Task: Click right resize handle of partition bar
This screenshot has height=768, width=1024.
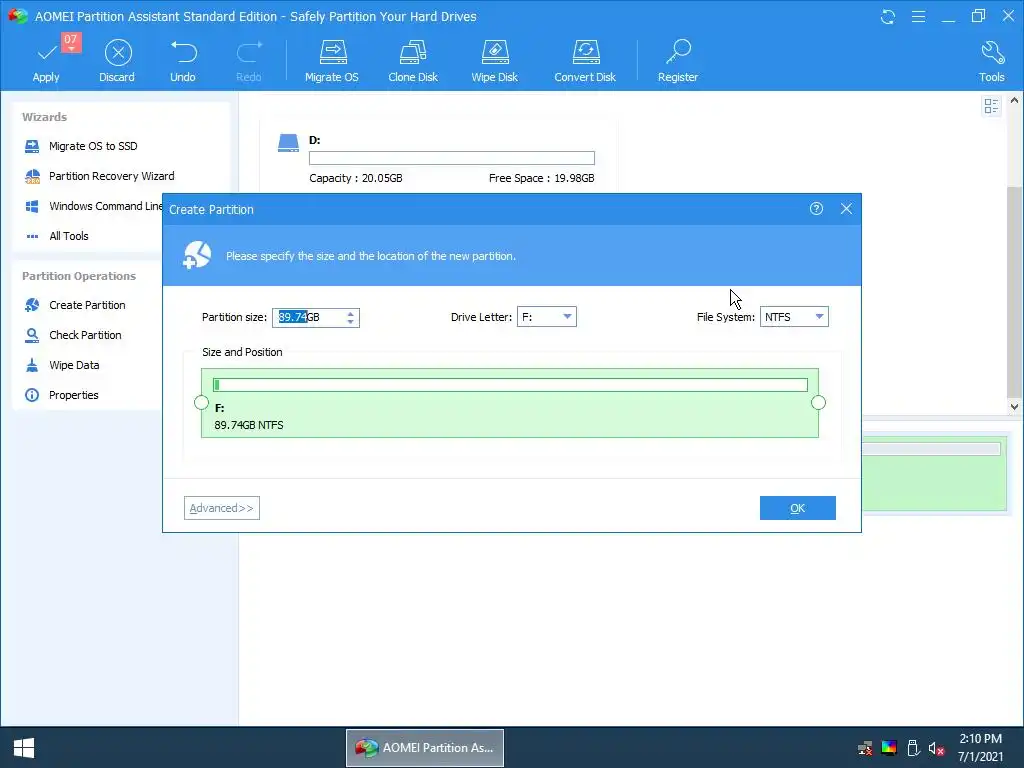Action: (x=818, y=403)
